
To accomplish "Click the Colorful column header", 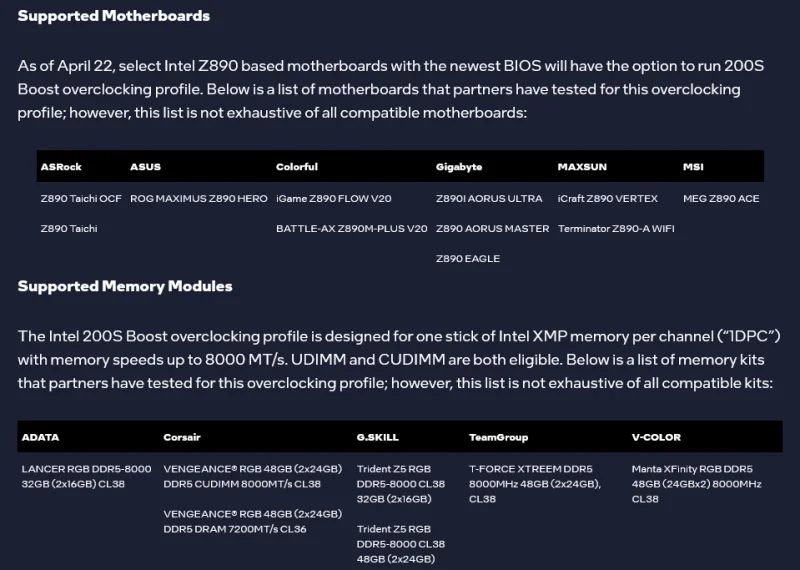I will 297,167.
